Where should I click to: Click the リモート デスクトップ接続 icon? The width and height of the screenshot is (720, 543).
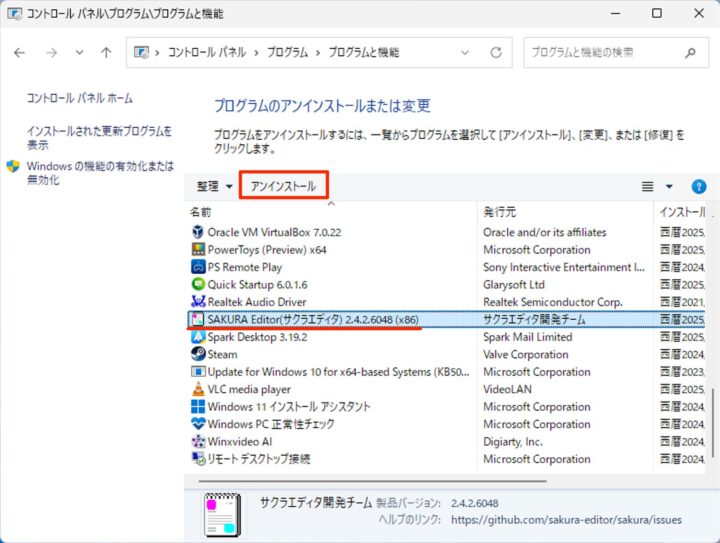[x=198, y=459]
